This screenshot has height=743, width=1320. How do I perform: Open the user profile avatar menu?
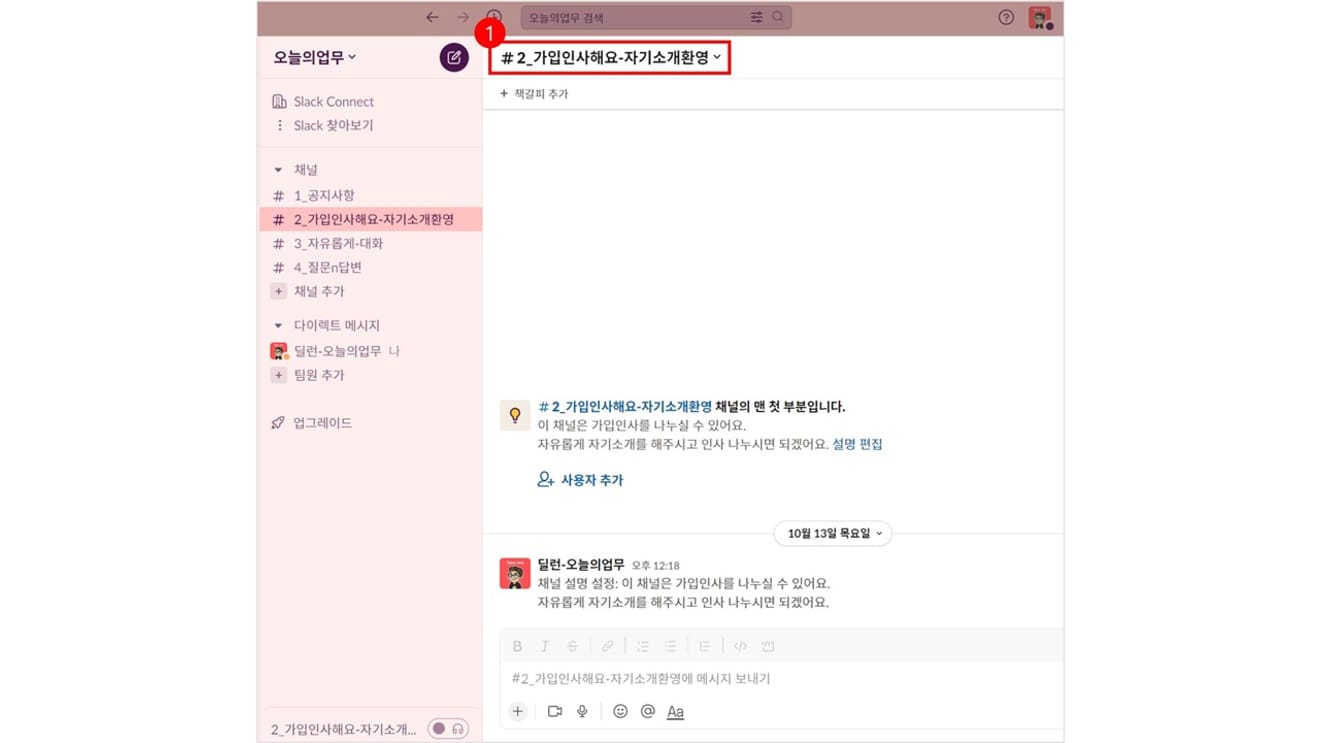(x=1040, y=17)
